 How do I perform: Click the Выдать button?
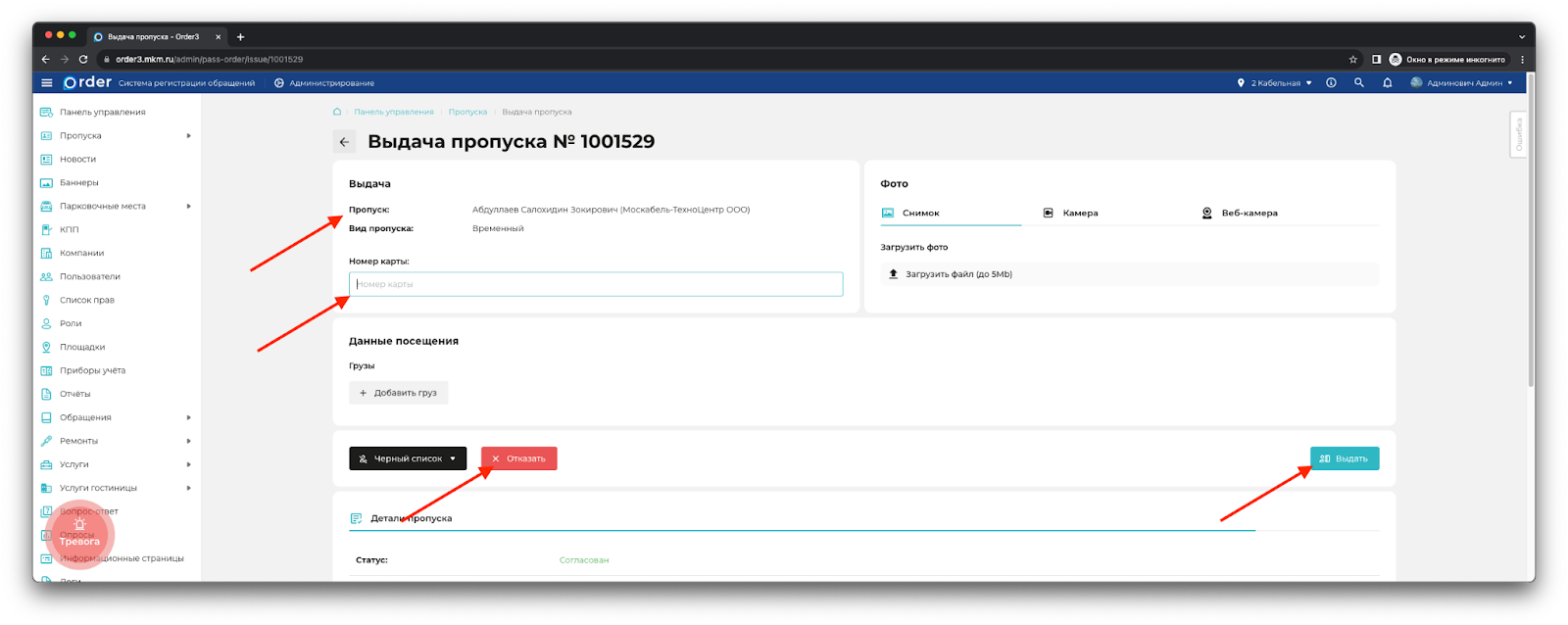coord(1344,458)
